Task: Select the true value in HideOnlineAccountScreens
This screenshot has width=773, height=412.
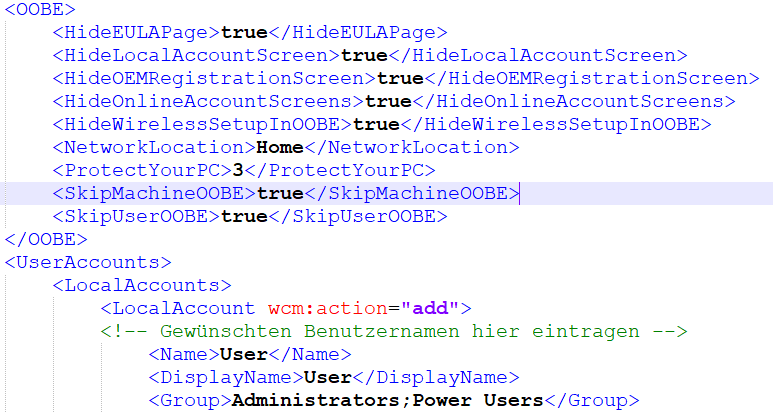Action: [x=389, y=101]
